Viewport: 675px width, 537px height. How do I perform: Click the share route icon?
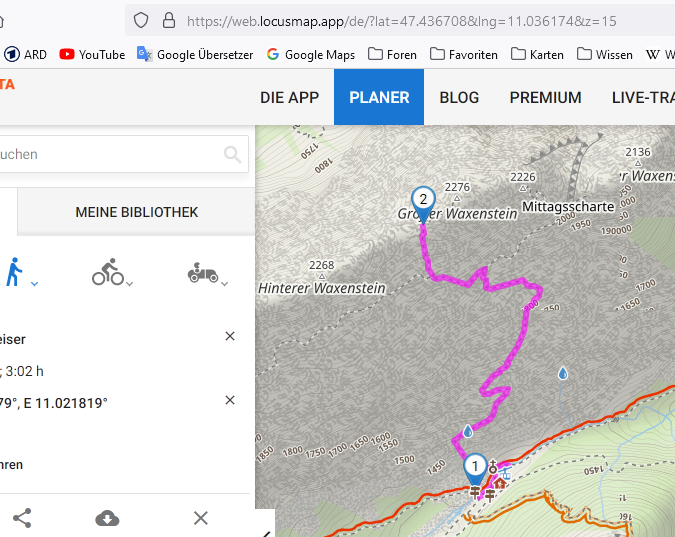pyautogui.click(x=22, y=517)
